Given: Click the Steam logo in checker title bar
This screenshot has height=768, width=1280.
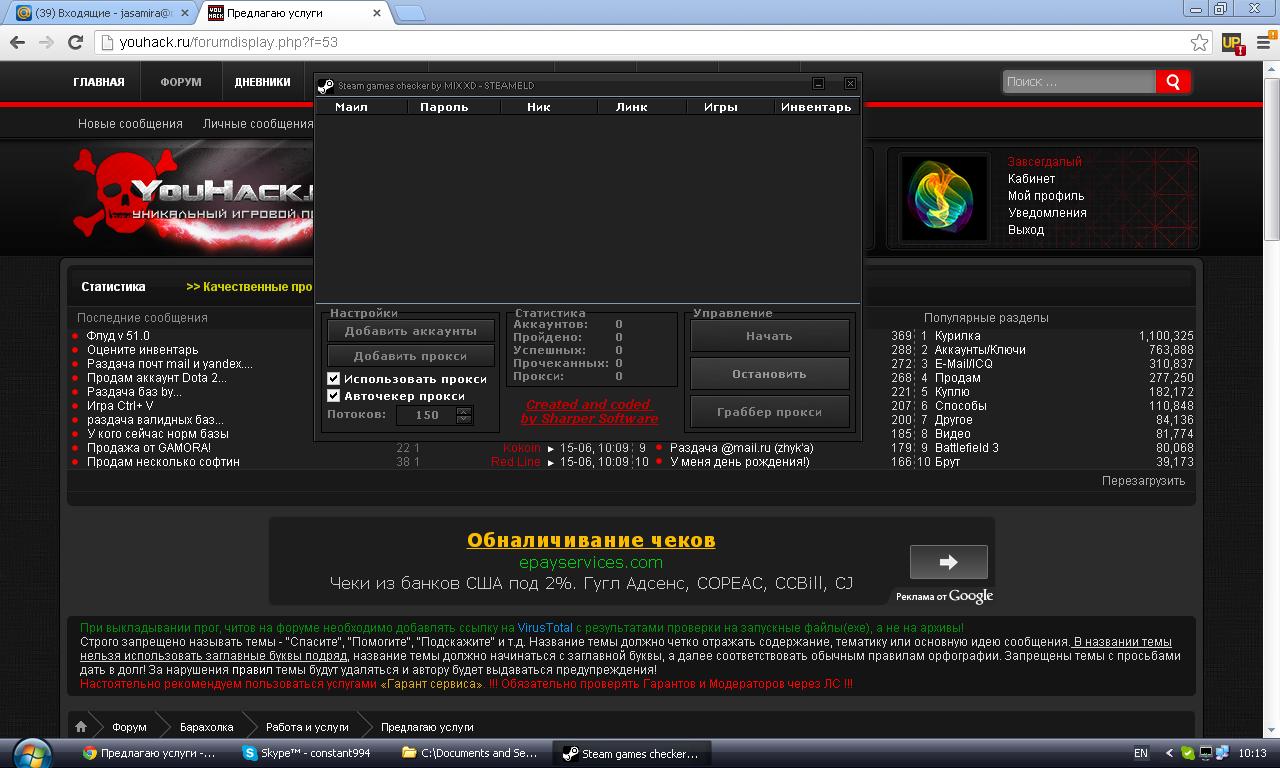Looking at the screenshot, I should tap(325, 86).
